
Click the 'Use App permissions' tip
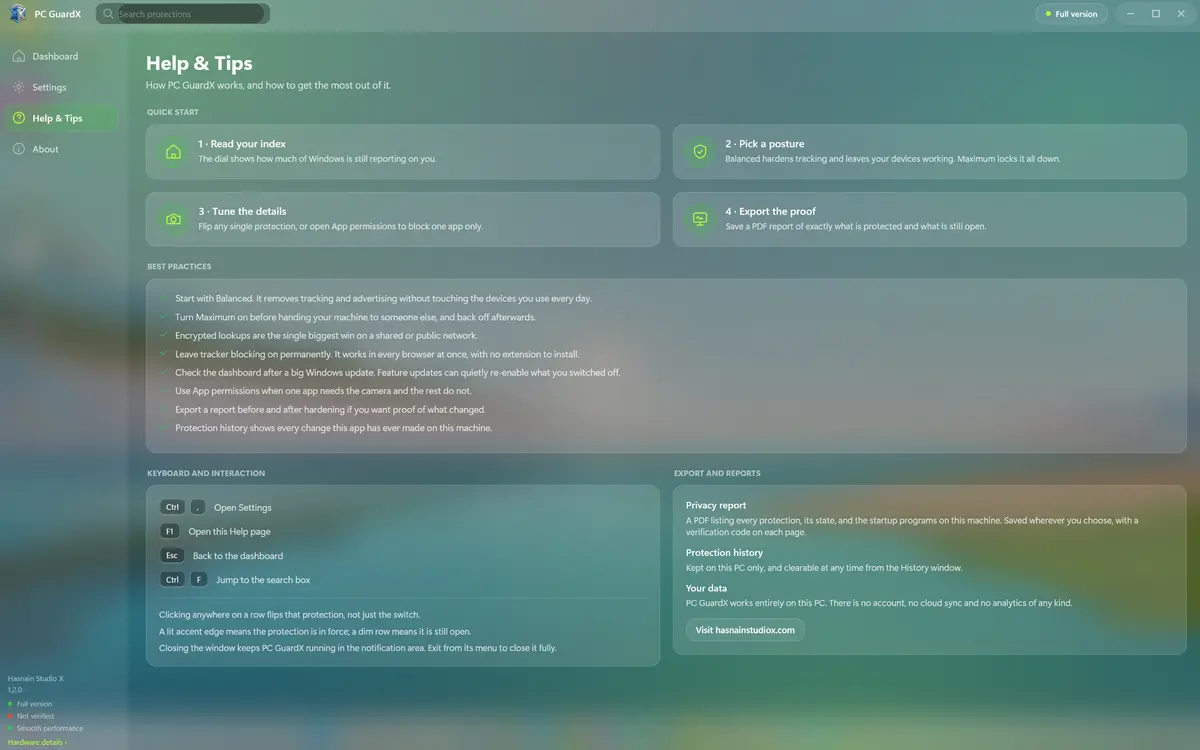coord(323,391)
